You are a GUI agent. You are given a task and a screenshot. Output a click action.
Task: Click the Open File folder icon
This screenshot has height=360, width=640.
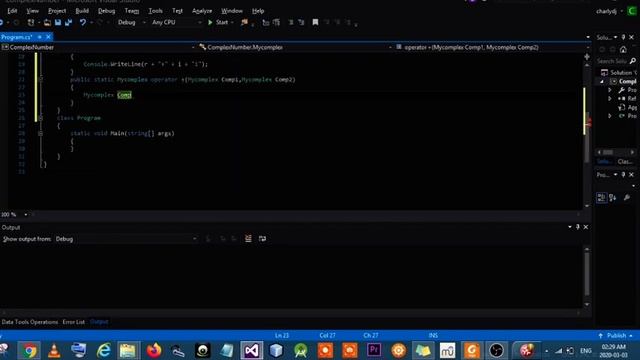(x=47, y=22)
